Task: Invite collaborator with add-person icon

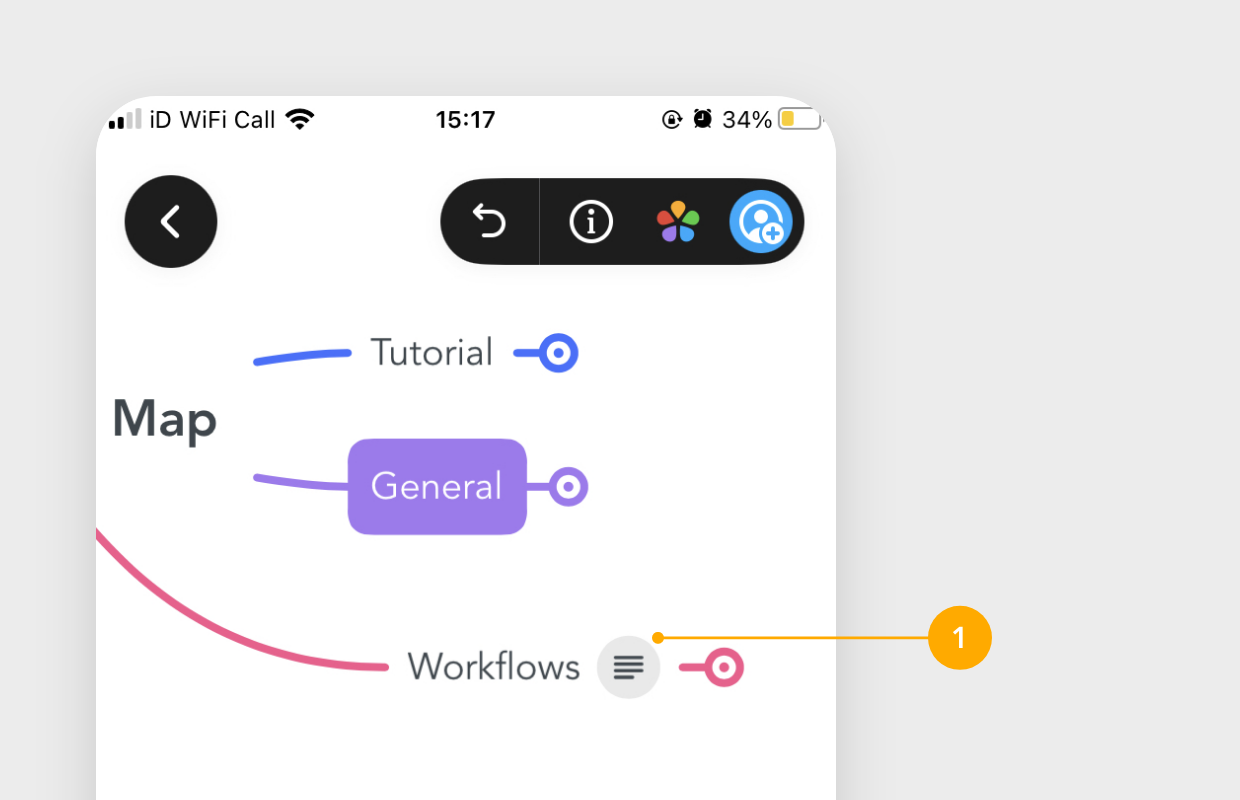Action: 761,221
